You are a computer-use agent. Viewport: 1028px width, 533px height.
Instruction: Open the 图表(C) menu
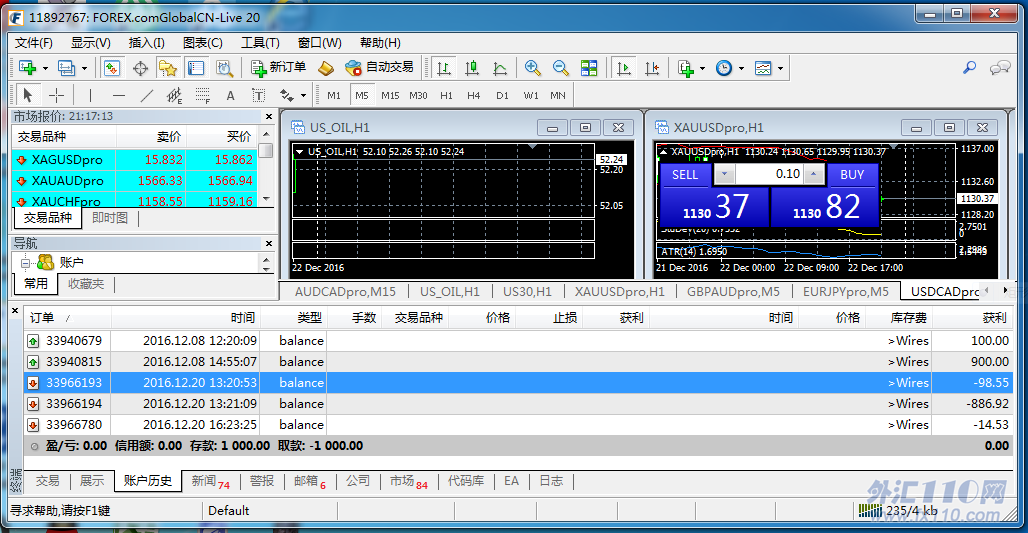(203, 43)
